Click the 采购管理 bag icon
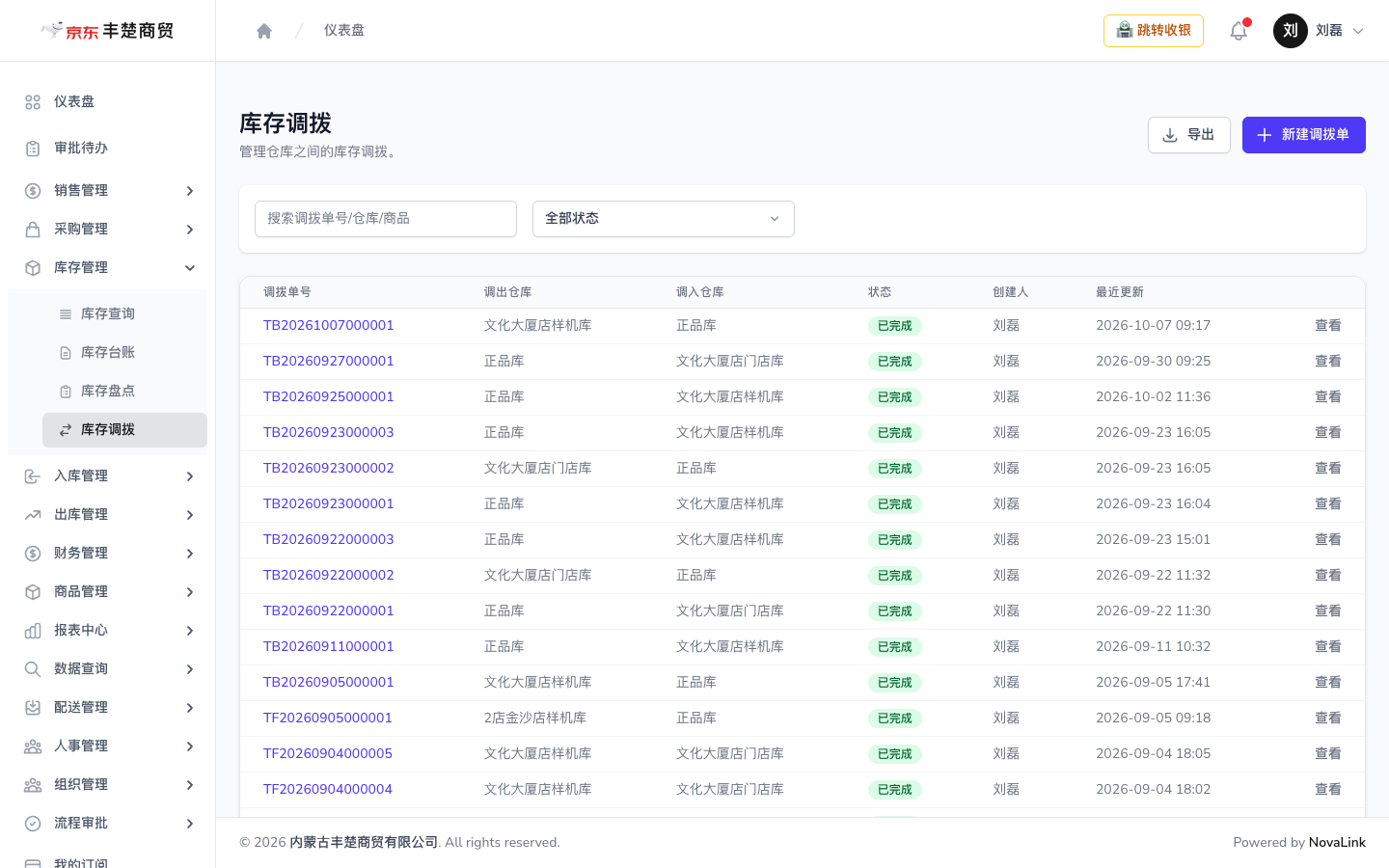Screen dimensions: 1389x868 coord(33,230)
